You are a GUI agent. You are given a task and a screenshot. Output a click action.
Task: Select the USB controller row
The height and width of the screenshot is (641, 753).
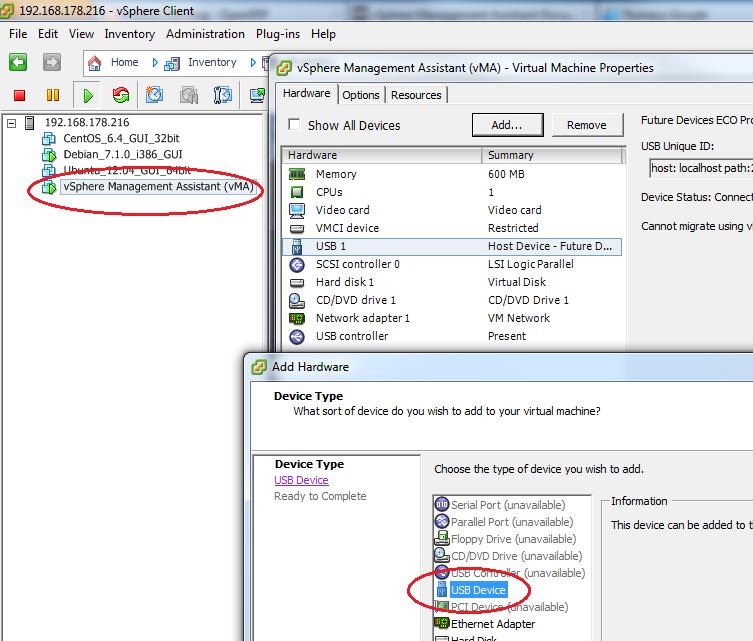point(451,336)
